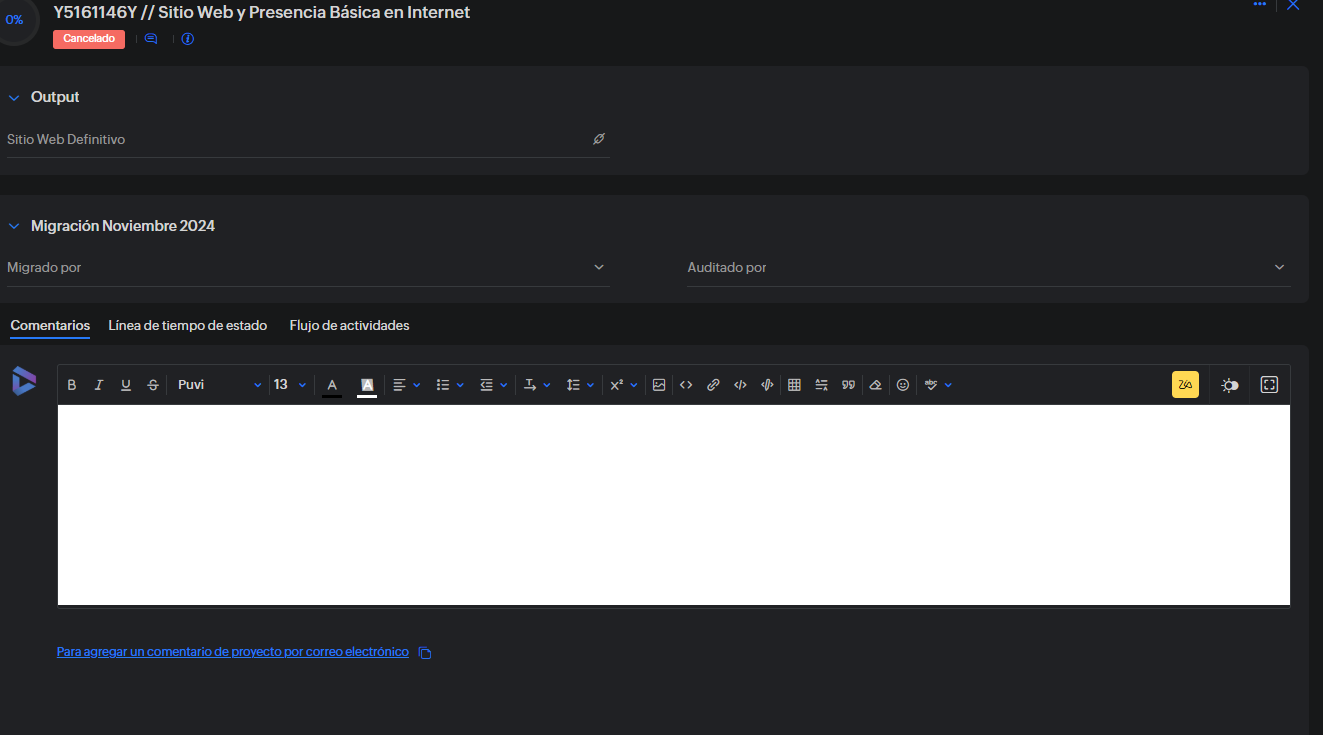Collapse the Output section
The image size is (1323, 735).
pos(14,98)
